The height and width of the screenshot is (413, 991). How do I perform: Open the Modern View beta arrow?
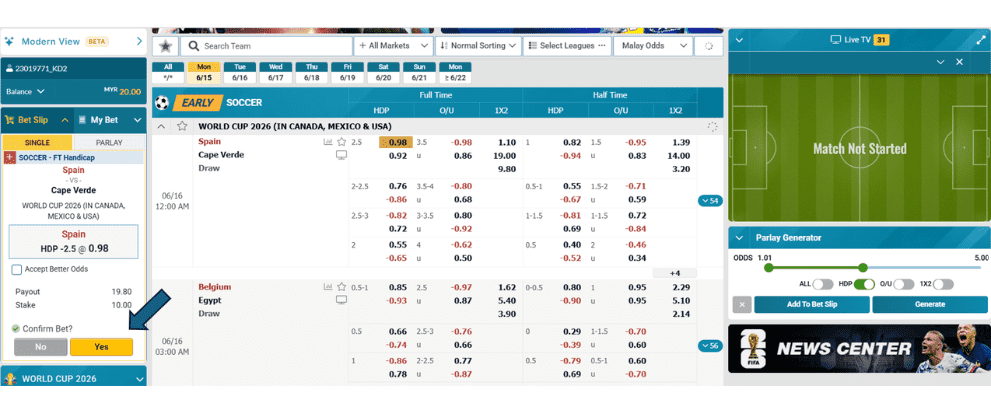click(x=140, y=42)
